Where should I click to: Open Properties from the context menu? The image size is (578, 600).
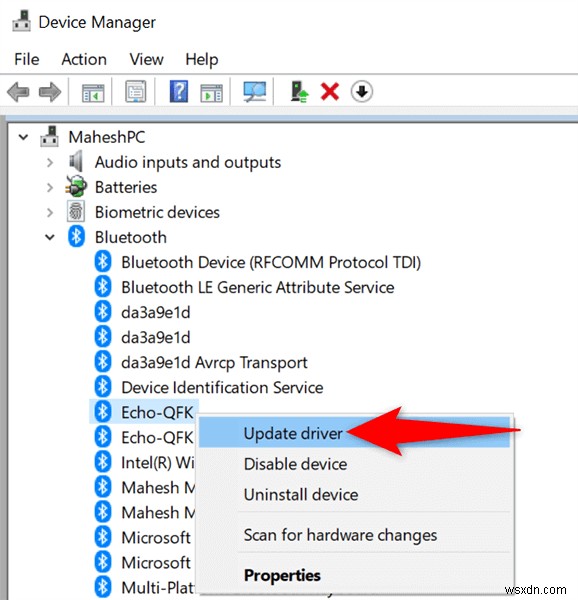(x=282, y=575)
